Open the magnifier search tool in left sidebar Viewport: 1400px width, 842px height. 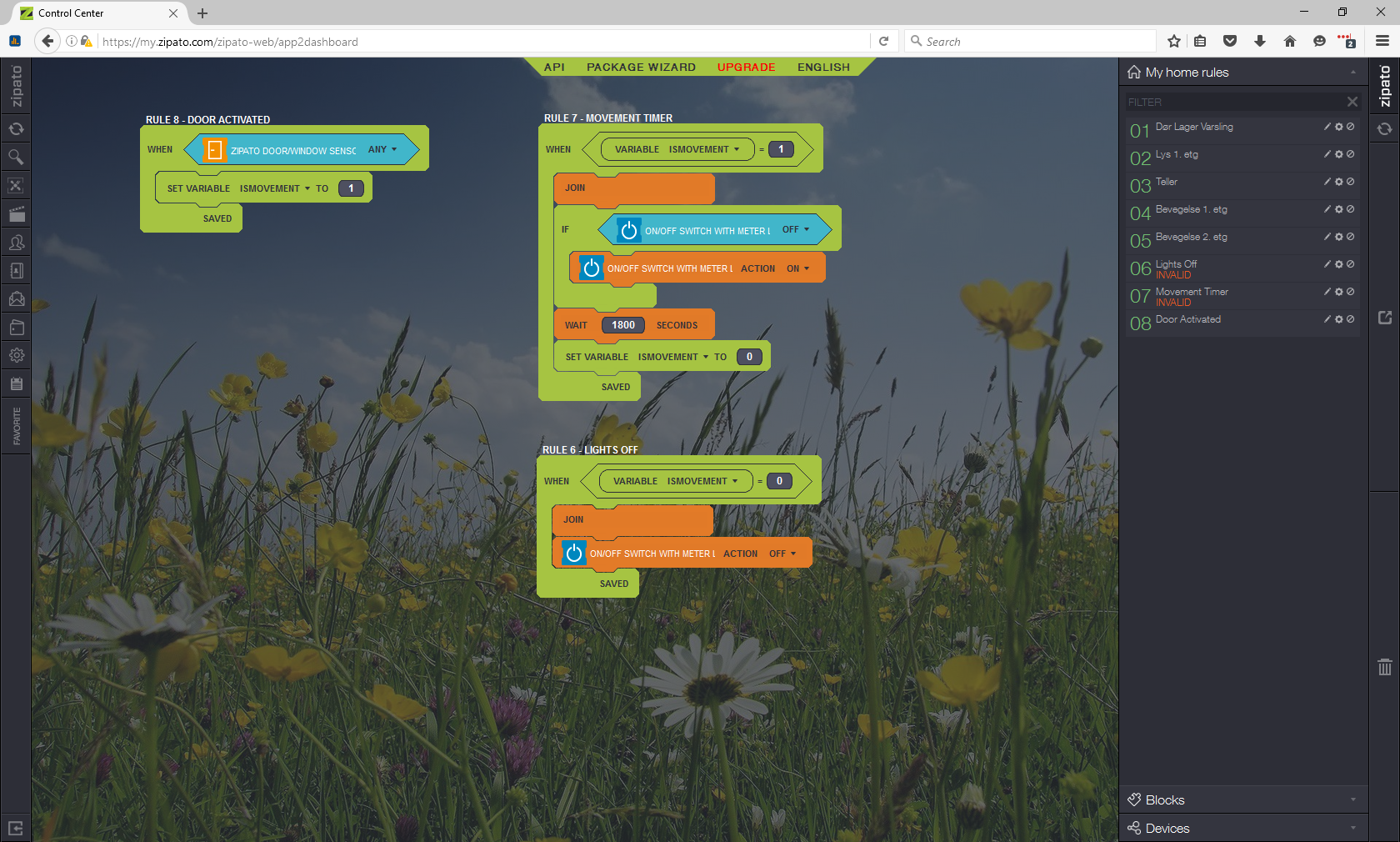16,158
